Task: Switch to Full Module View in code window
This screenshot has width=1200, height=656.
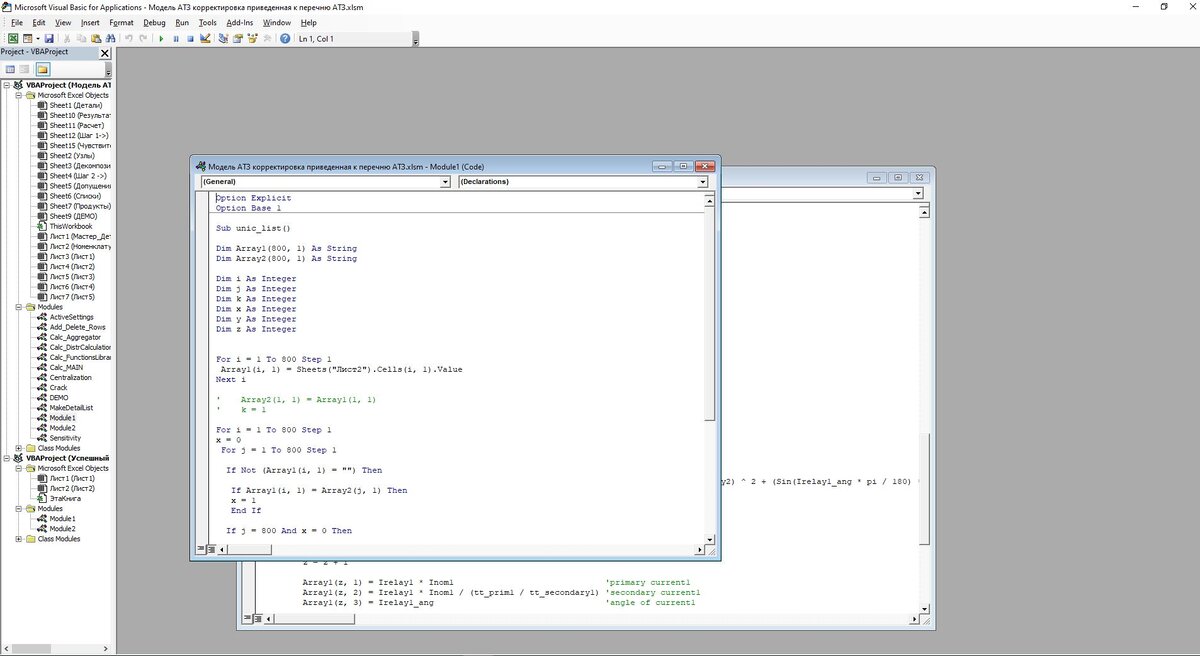Action: [211, 548]
